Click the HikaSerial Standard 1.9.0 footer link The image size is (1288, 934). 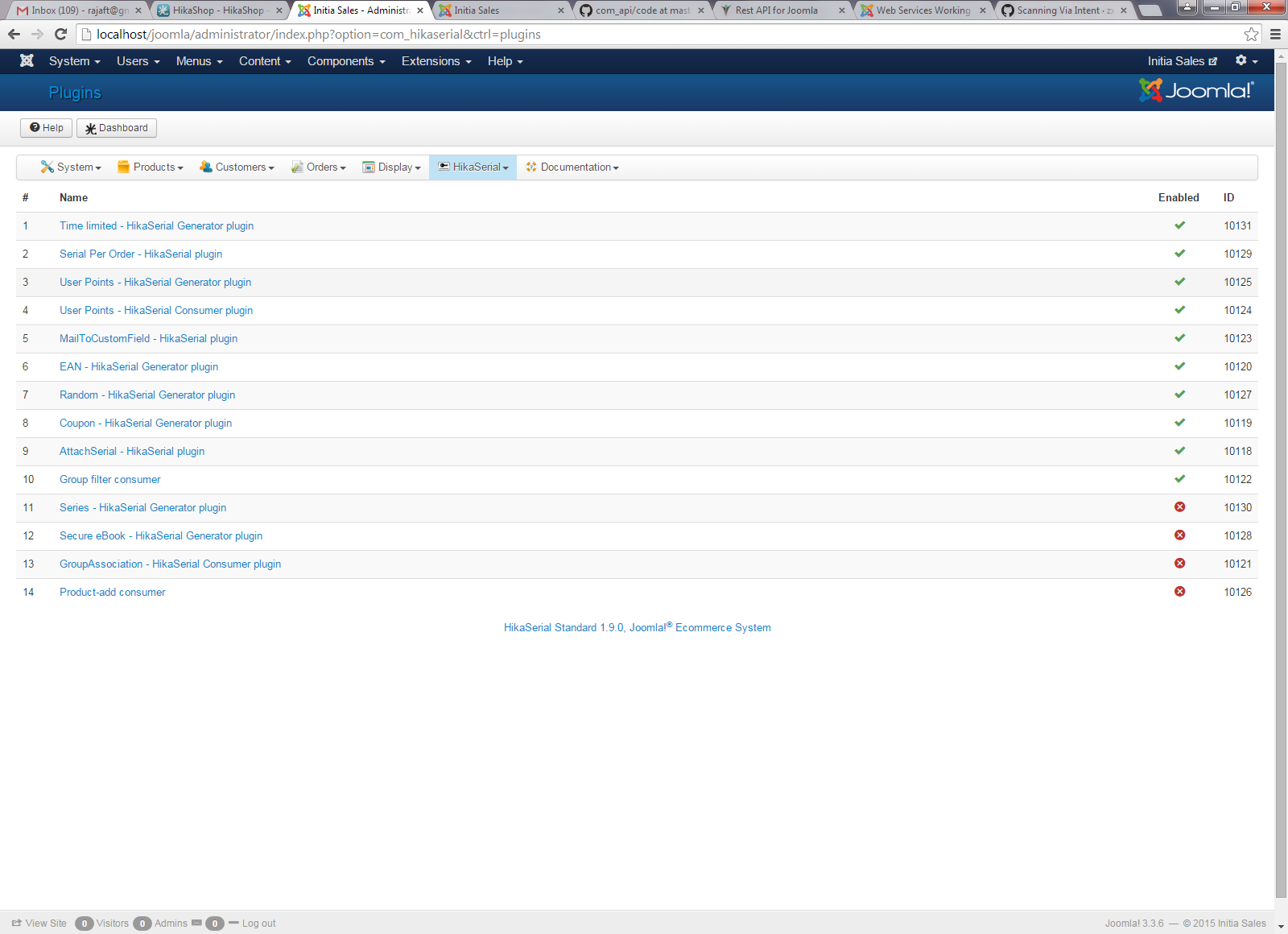638,627
